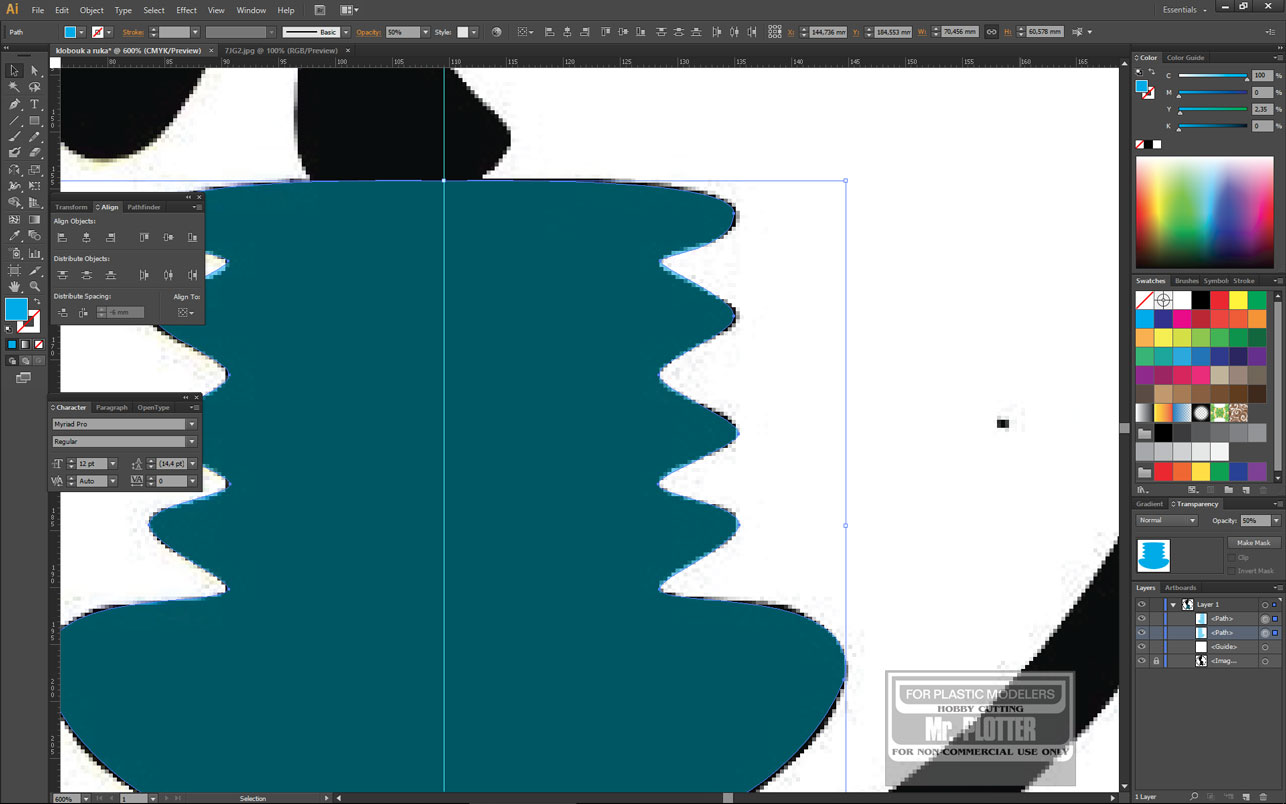Open the Normal blending mode dropdown
The width and height of the screenshot is (1286, 804).
(x=1167, y=520)
